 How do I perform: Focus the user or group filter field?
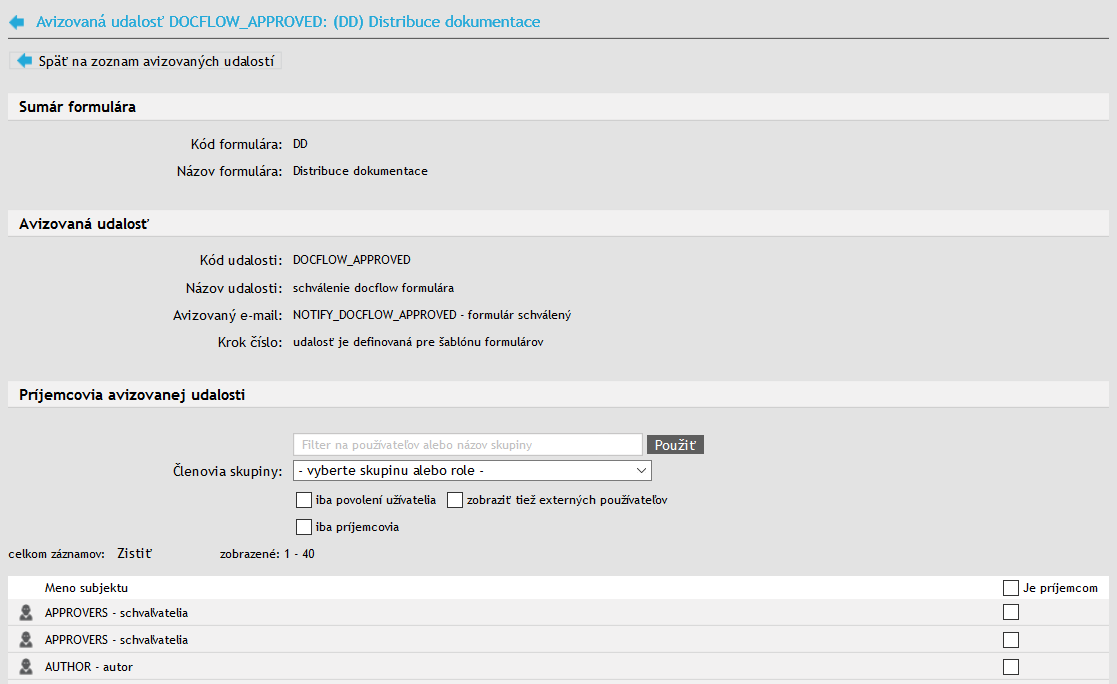[467, 445]
